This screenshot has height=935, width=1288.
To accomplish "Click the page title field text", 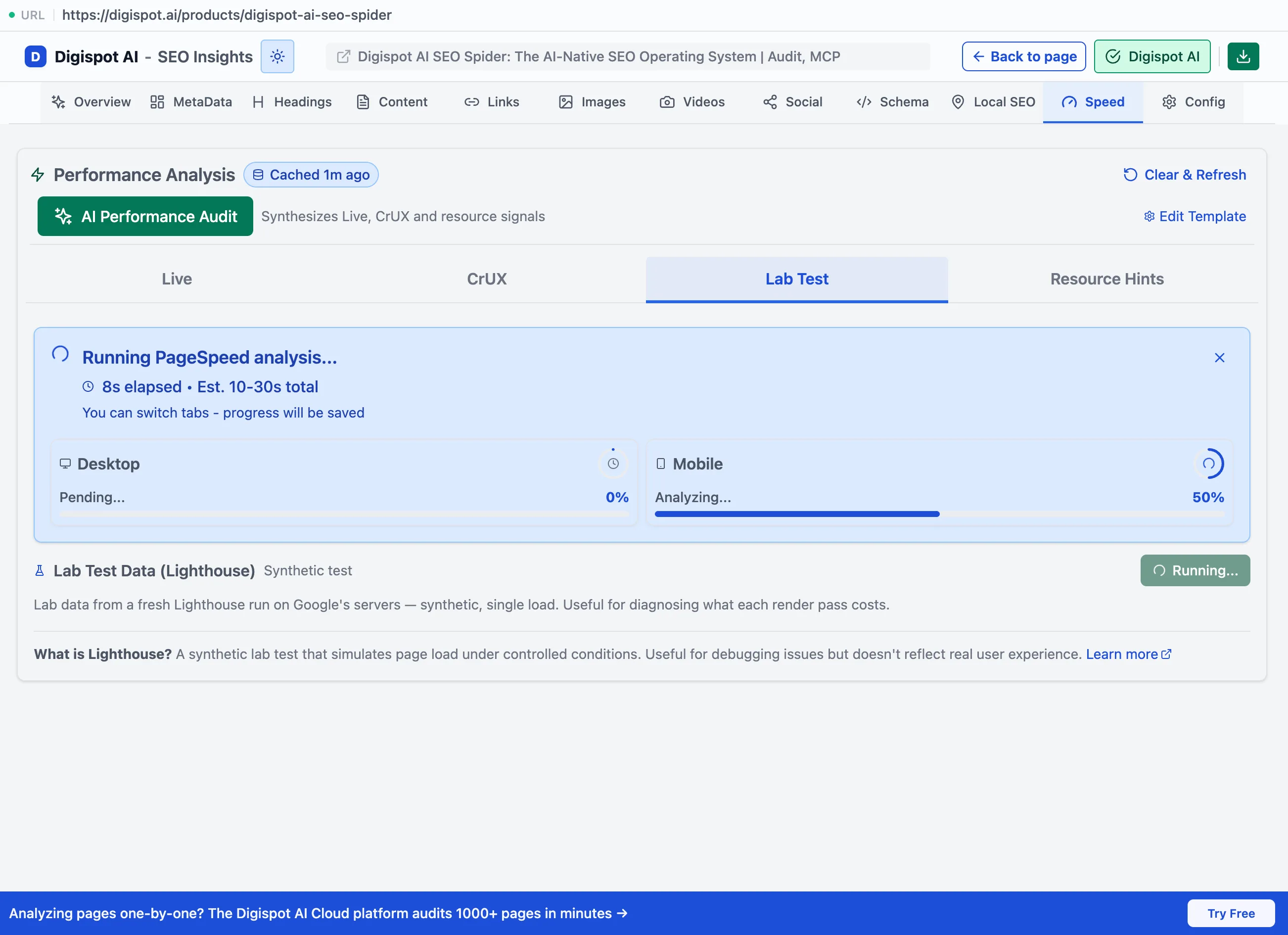I will [x=598, y=56].
